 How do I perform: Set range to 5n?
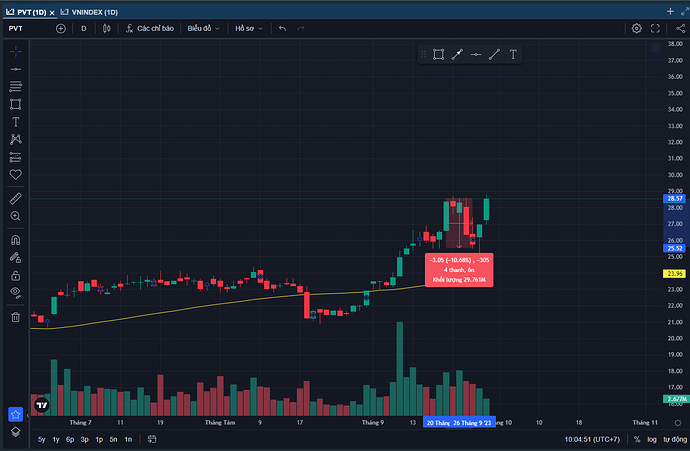(x=114, y=439)
